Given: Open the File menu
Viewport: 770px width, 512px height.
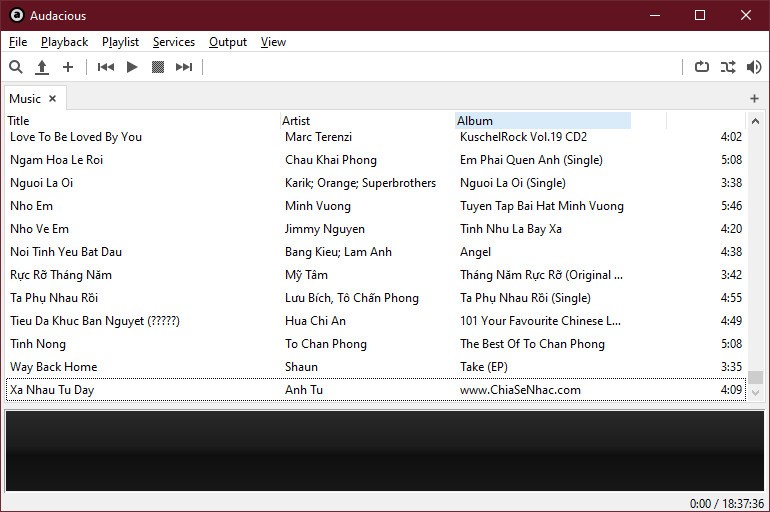Looking at the screenshot, I should (18, 42).
